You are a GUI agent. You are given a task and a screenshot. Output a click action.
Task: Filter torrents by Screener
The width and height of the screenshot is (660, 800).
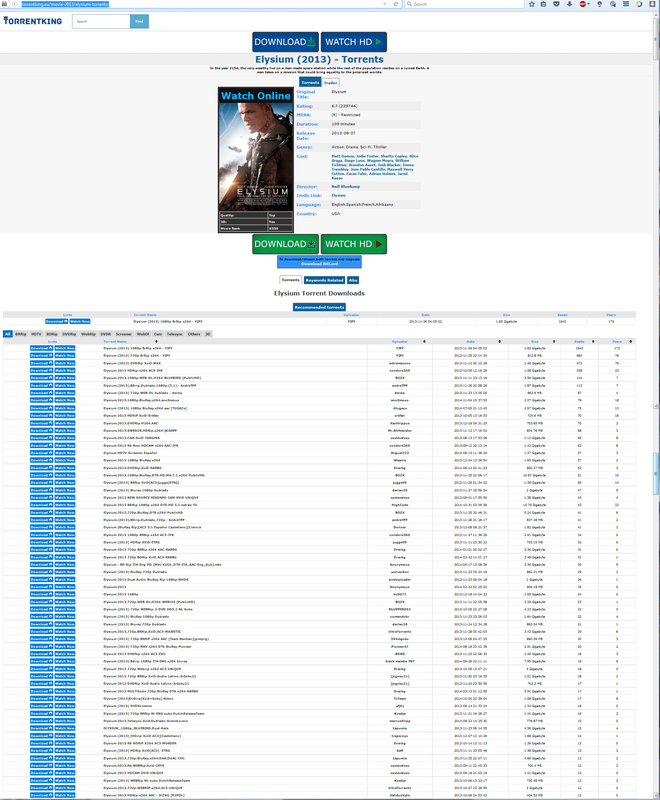click(124, 334)
